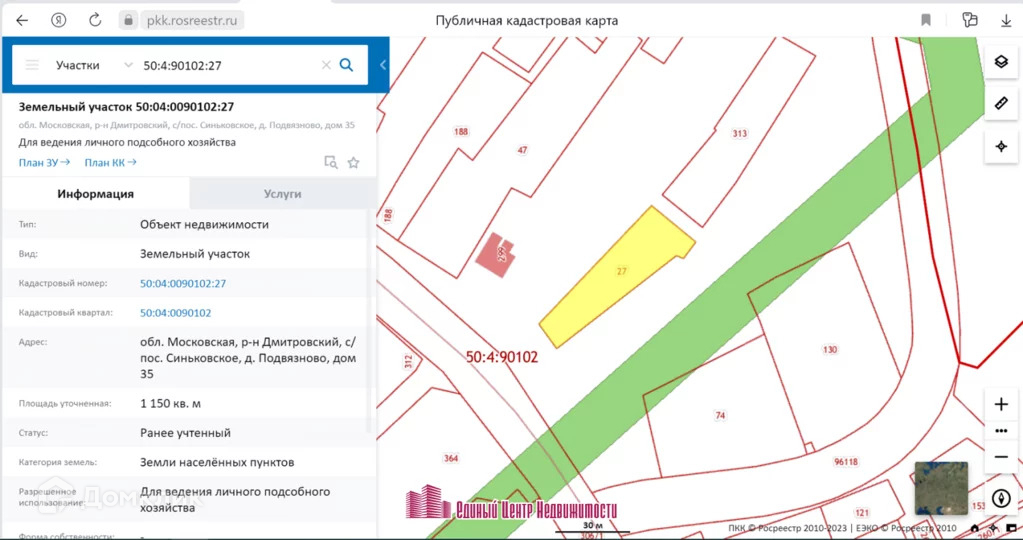Screen dimensions: 1023x540
Task: Click the status value Ранее учтенный
Action: click(x=185, y=433)
